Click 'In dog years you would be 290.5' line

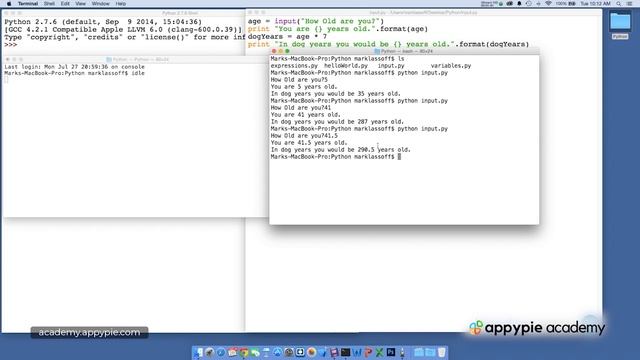340,150
